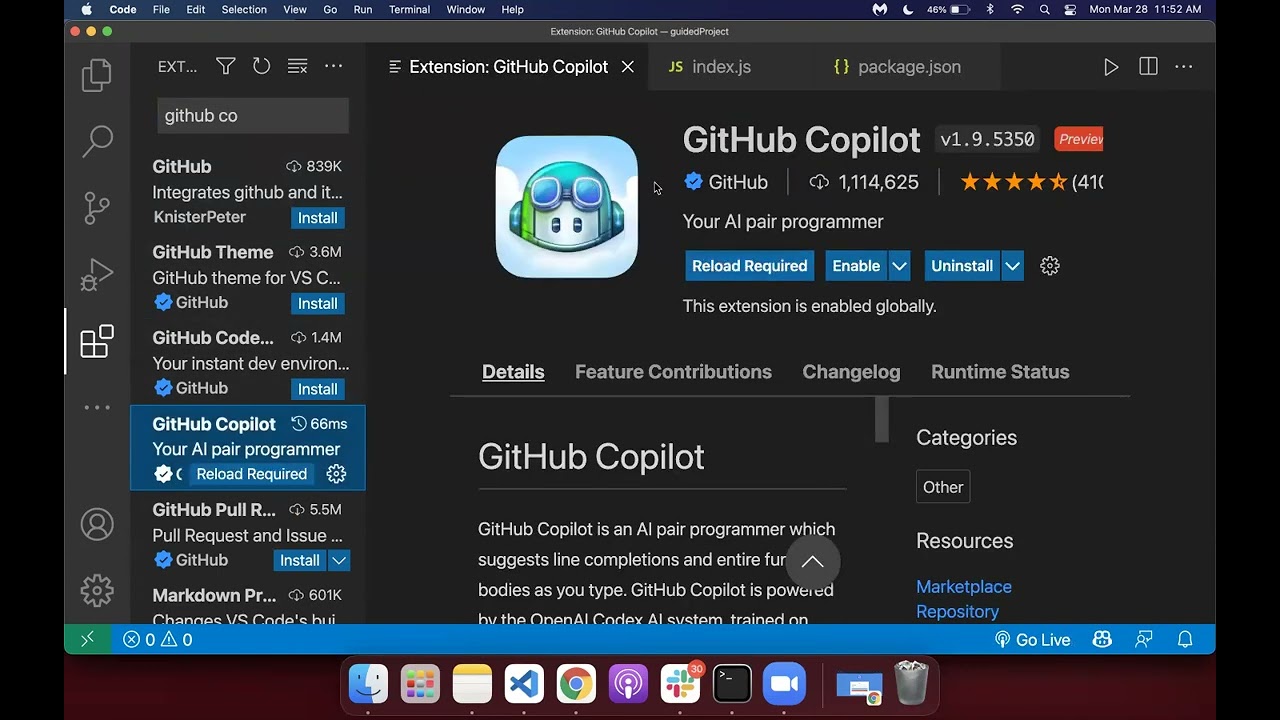The height and width of the screenshot is (720, 1280).
Task: Open notifications bell in status bar
Action: [1185, 639]
